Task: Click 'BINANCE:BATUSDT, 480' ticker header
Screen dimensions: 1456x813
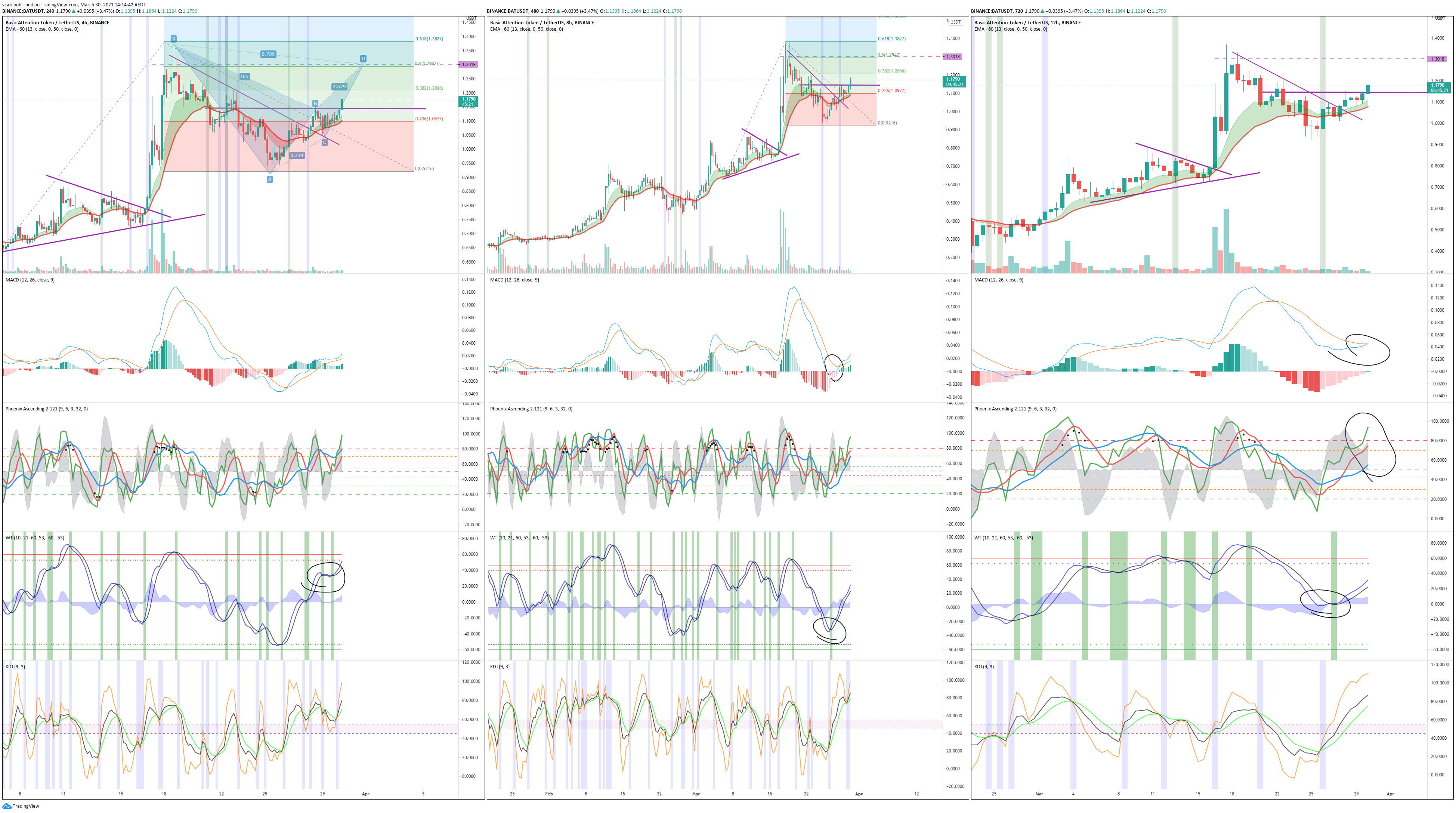Action: click(513, 11)
